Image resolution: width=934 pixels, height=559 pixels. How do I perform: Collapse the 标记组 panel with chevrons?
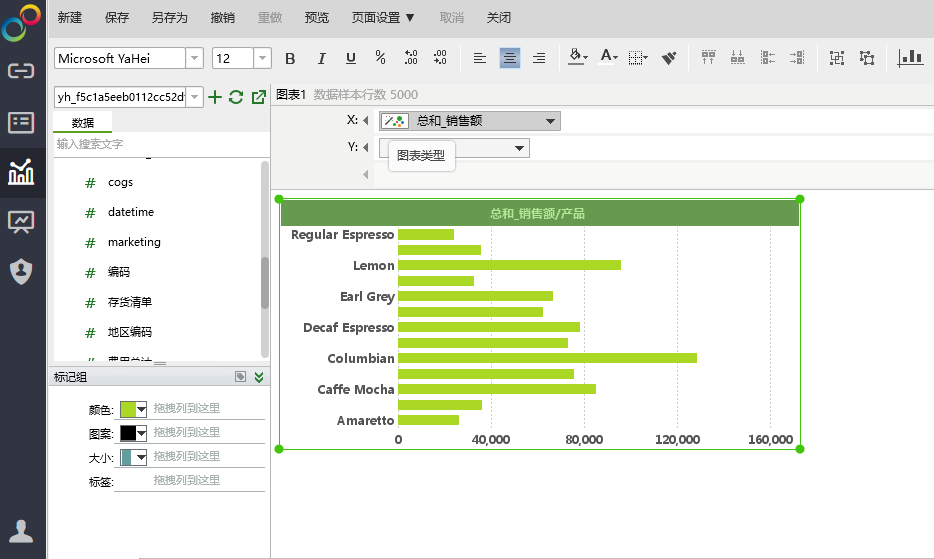tap(259, 377)
